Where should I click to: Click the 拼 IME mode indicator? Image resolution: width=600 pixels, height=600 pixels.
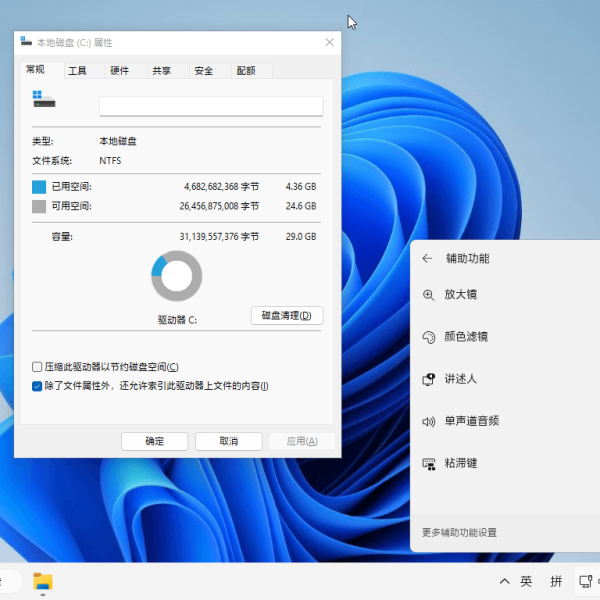(556, 582)
